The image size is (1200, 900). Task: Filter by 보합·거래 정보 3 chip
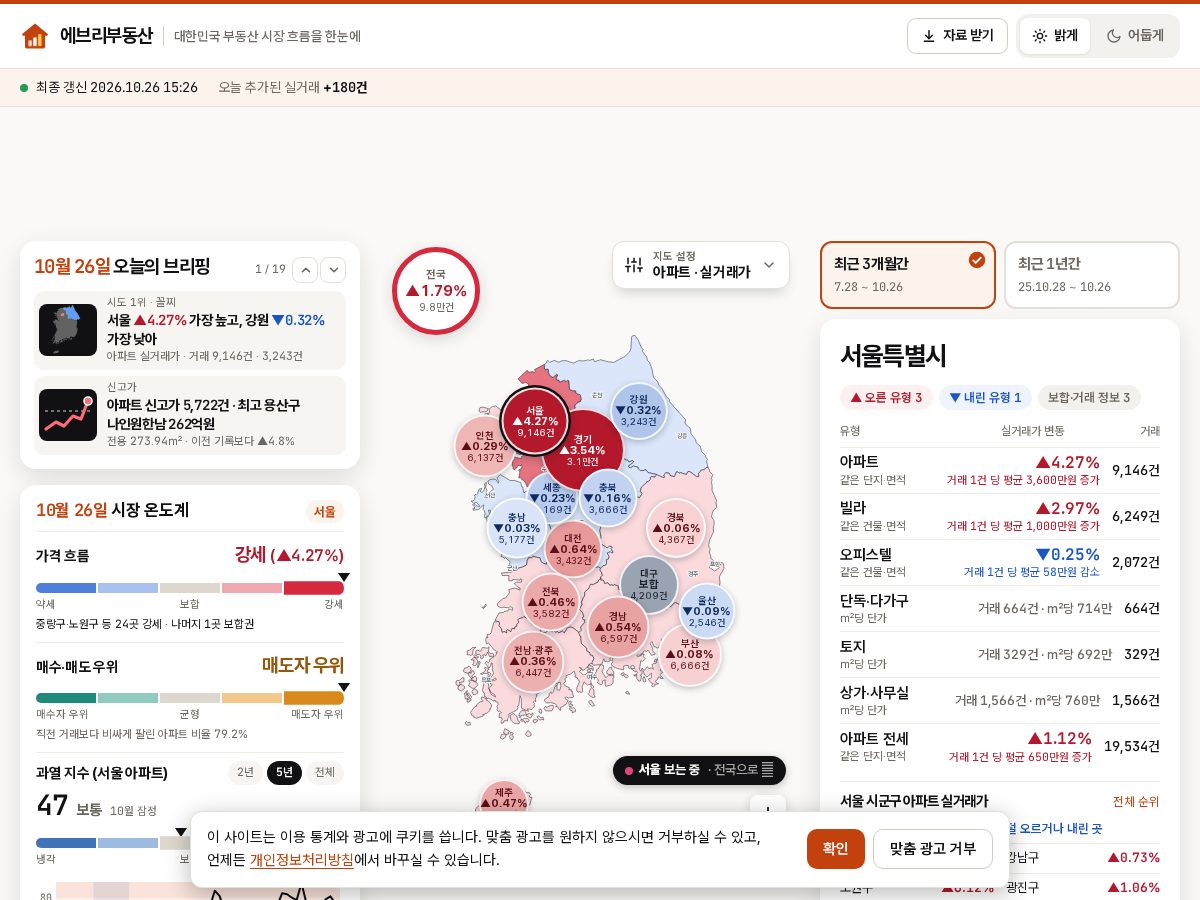click(1089, 398)
